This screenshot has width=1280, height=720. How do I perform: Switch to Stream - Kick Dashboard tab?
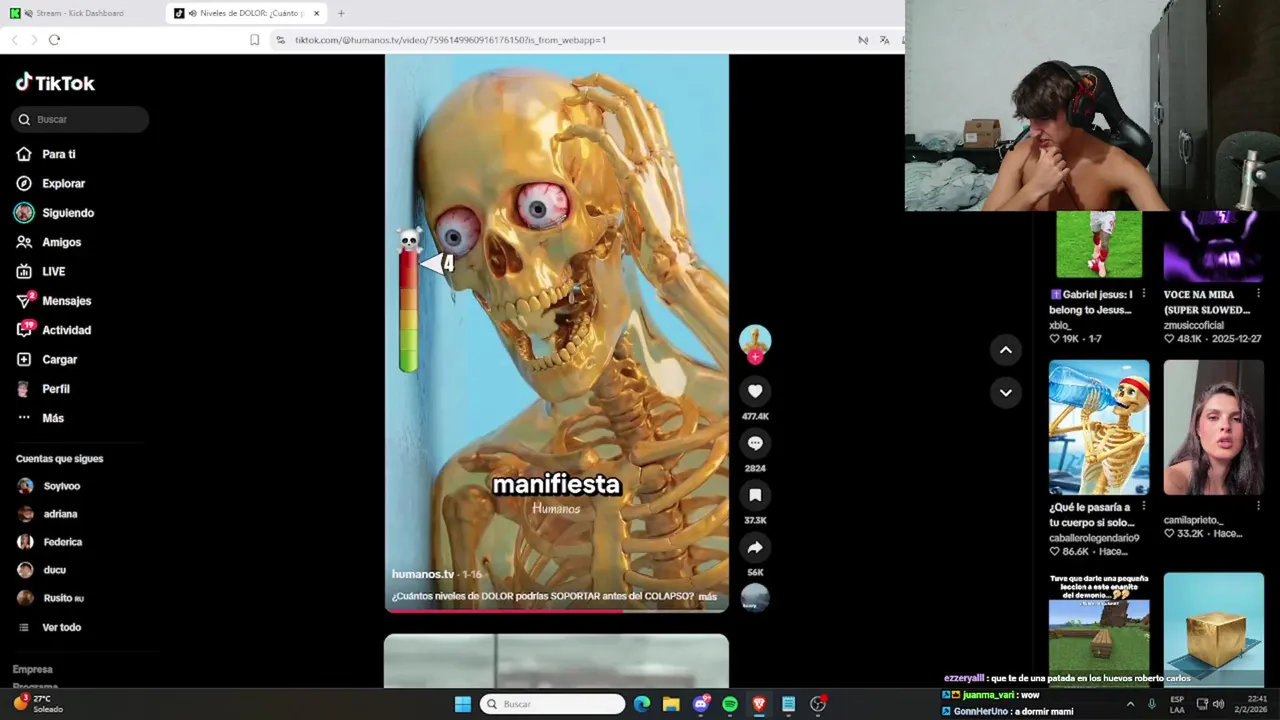pos(80,13)
